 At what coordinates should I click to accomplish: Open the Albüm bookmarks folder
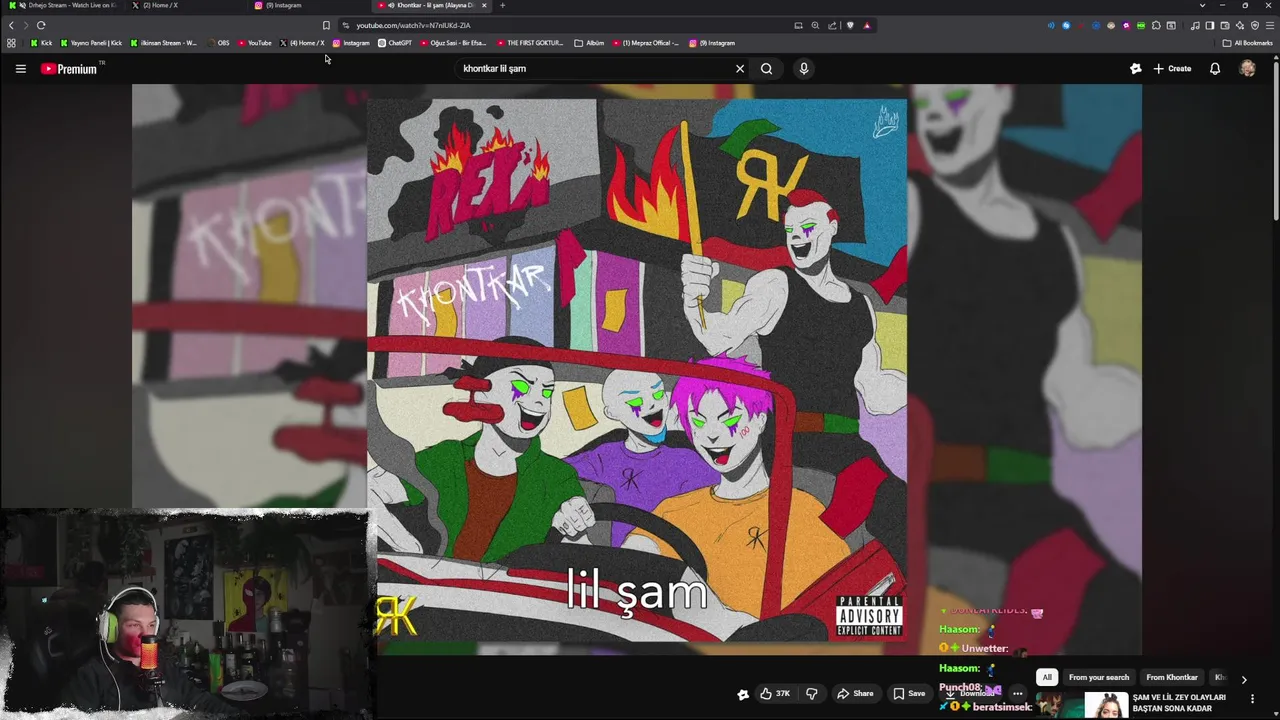click(x=590, y=43)
